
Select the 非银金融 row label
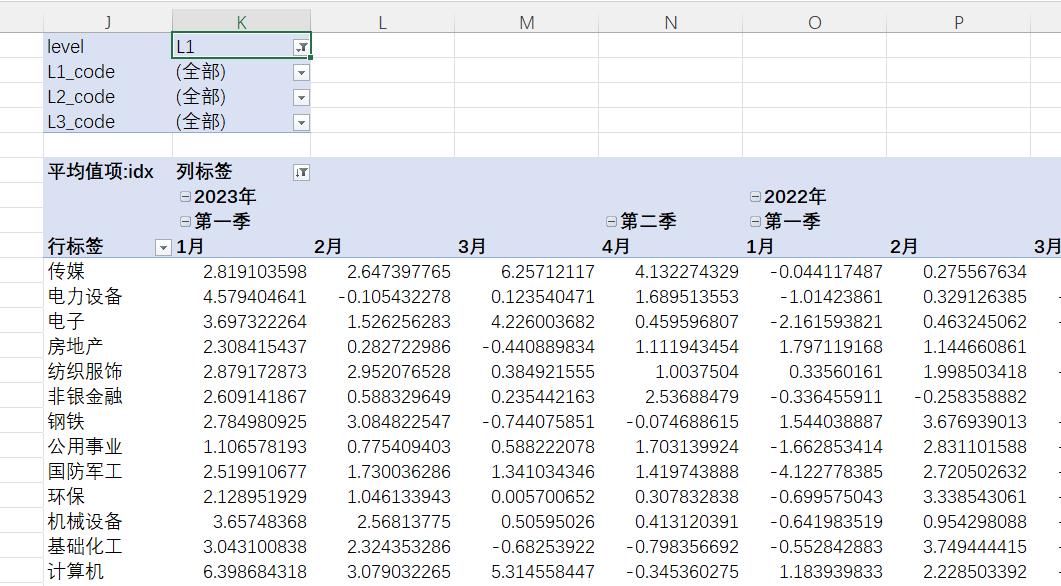click(x=108, y=397)
